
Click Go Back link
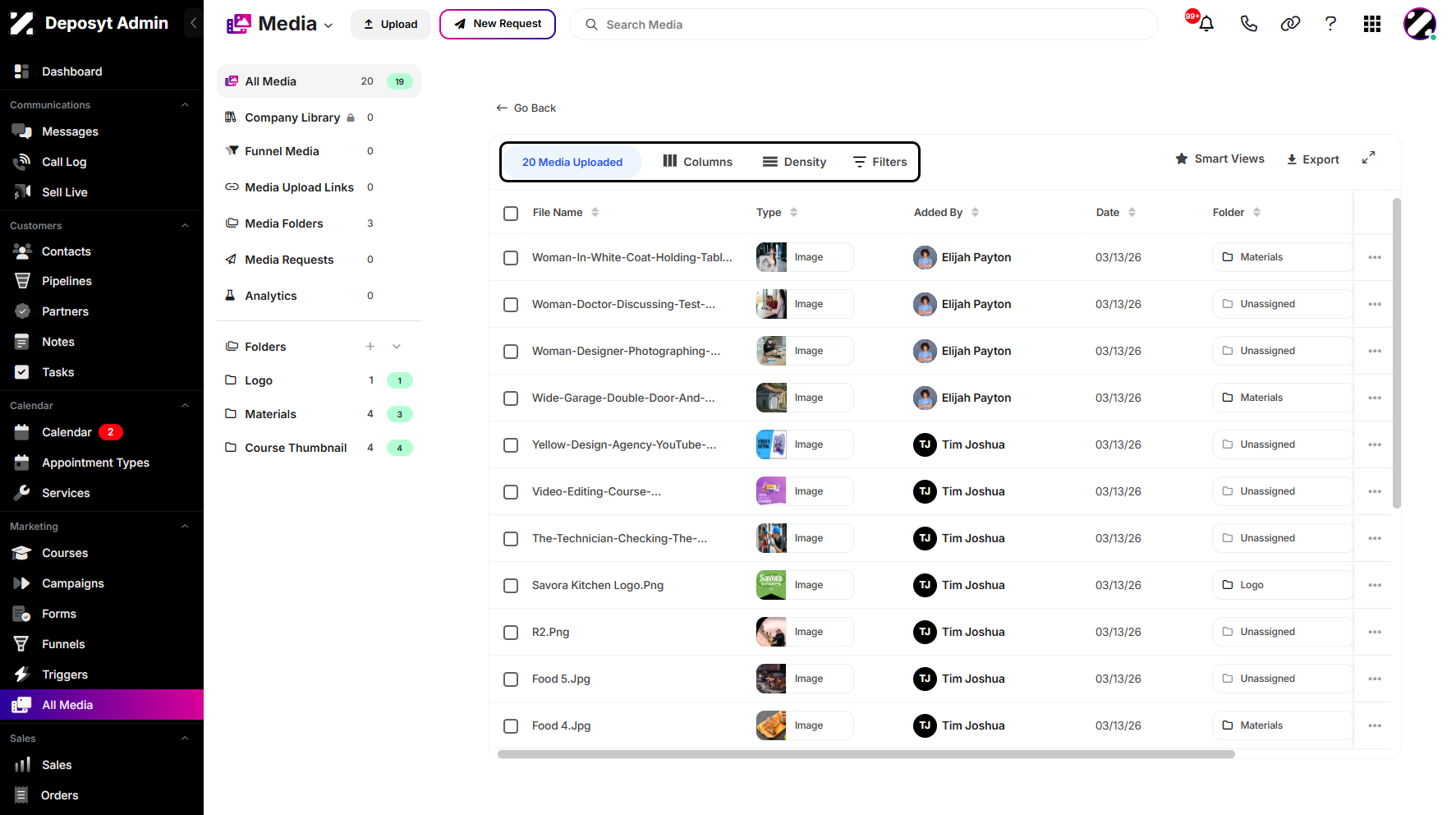[x=526, y=108]
